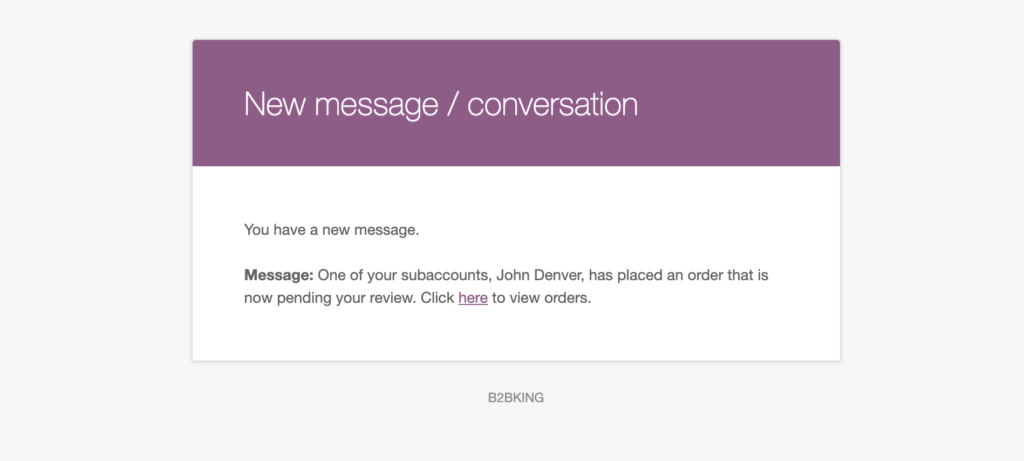Click the phrase "has placed an order"
The image size is (1024, 461).
coord(644,276)
